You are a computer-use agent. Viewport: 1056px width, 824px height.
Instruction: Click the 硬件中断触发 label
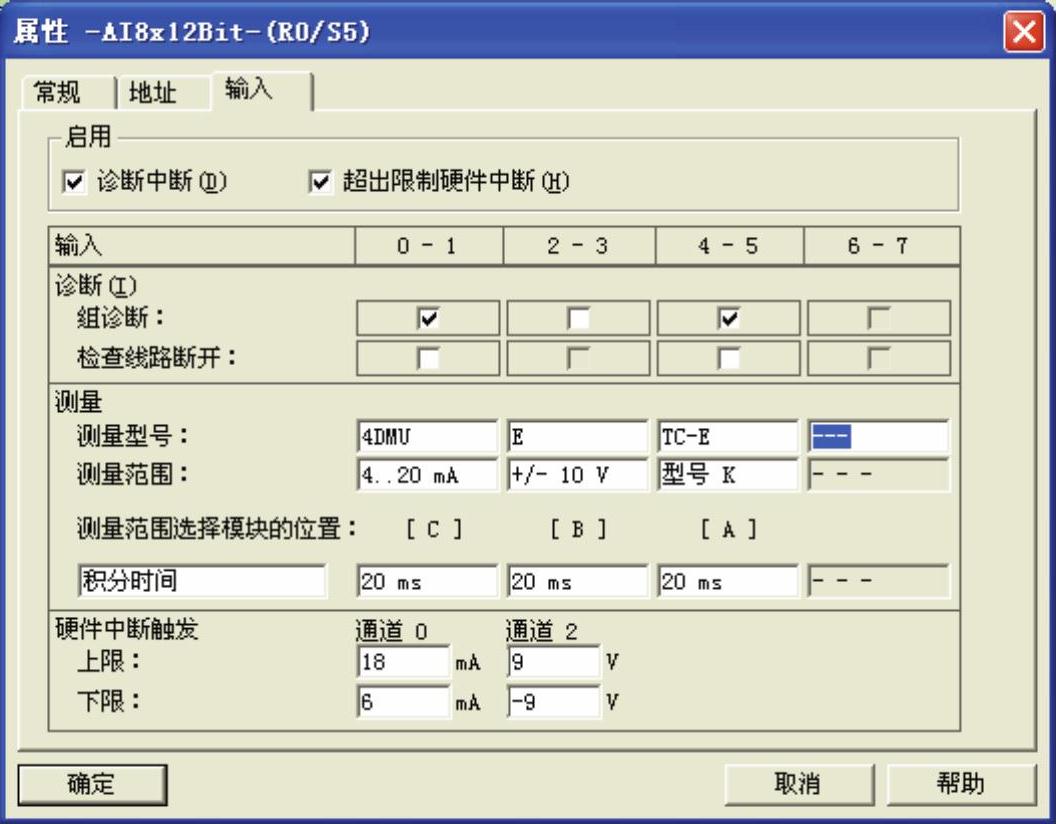pos(127,629)
